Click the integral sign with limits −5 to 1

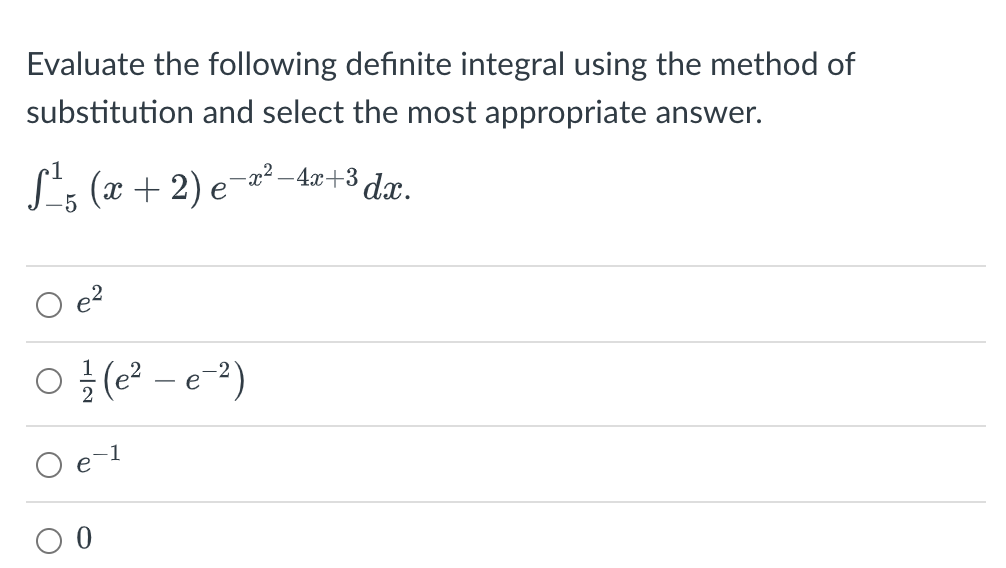coord(52,187)
